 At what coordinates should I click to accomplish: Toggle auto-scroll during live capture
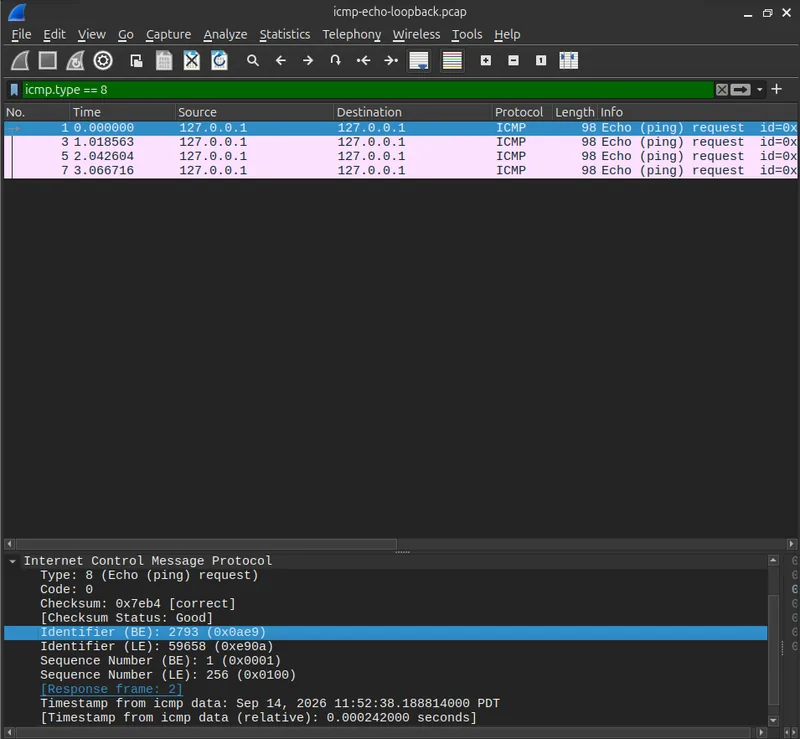419,61
